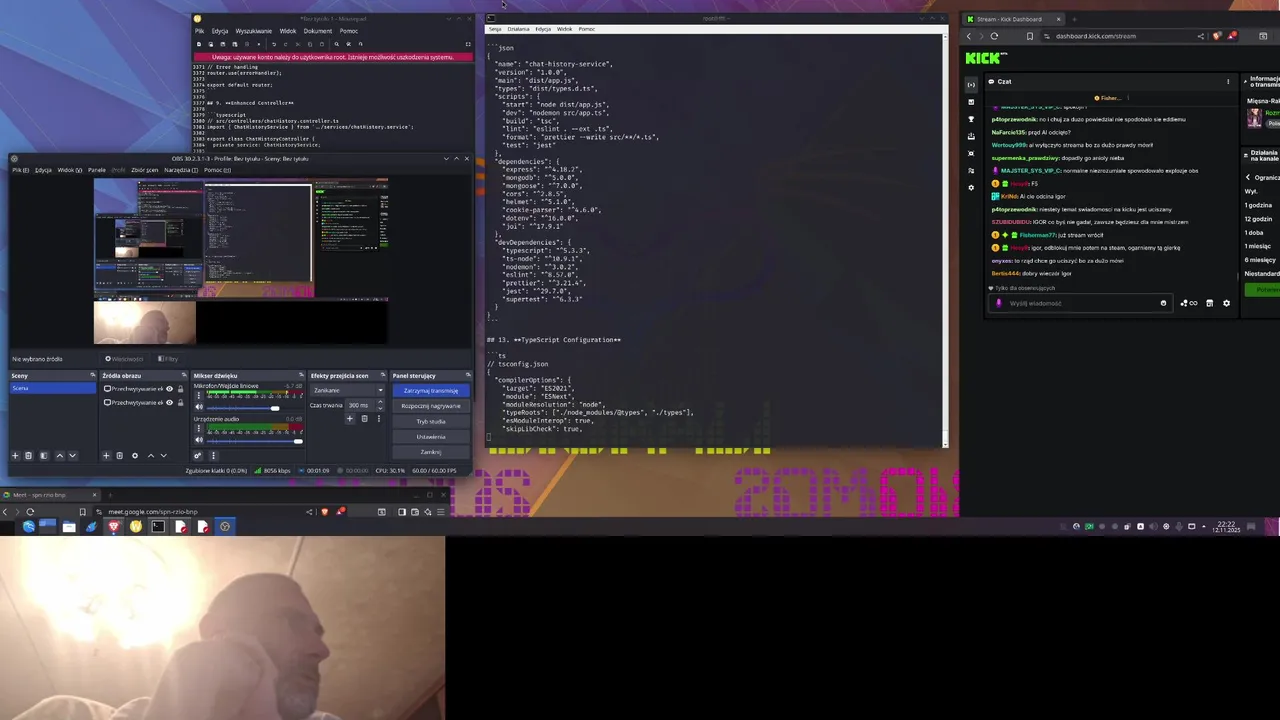Mute the Urządzenie audio channel
This screenshot has width=1280, height=720.
199,440
